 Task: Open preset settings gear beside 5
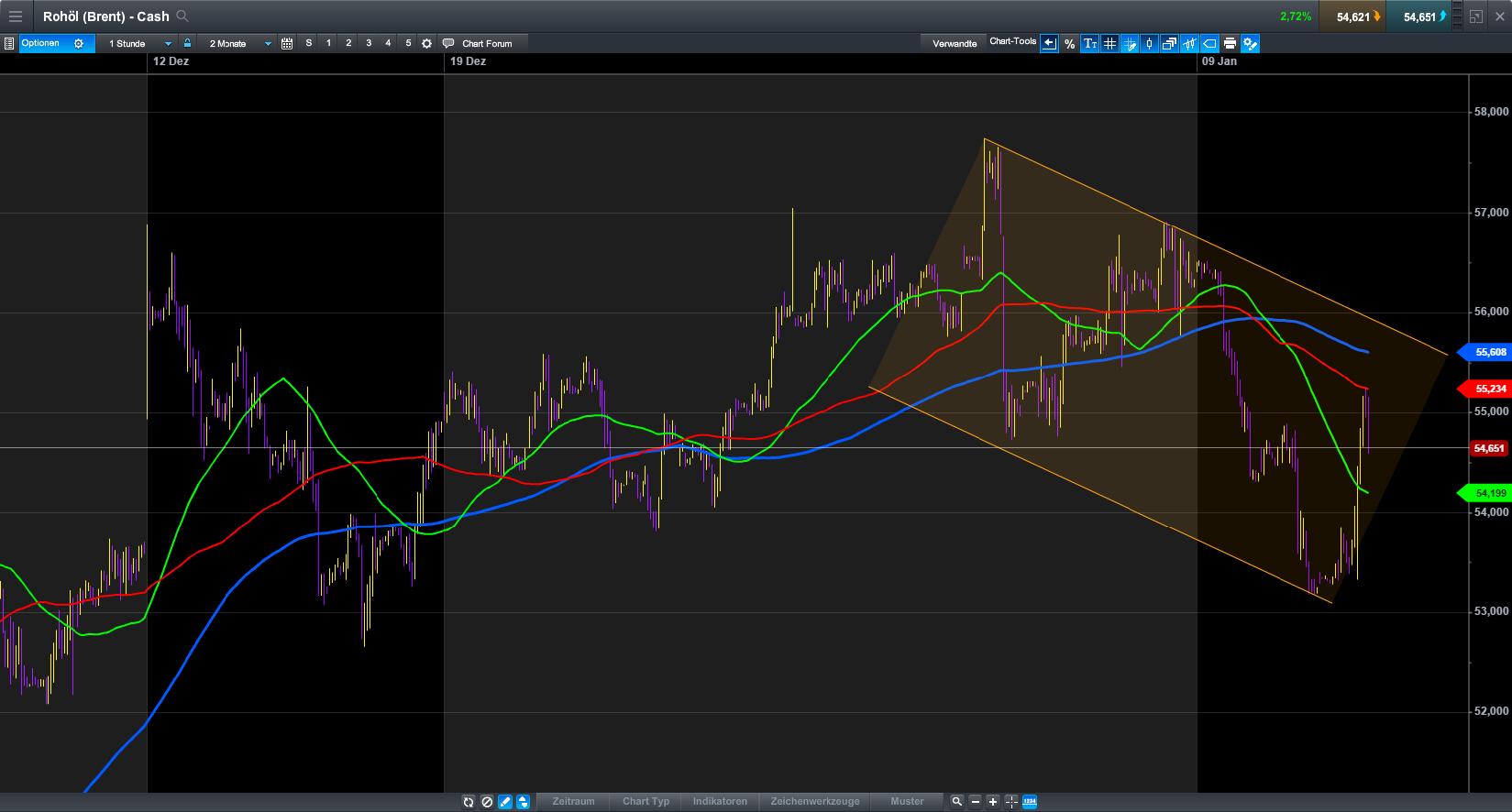pyautogui.click(x=426, y=43)
